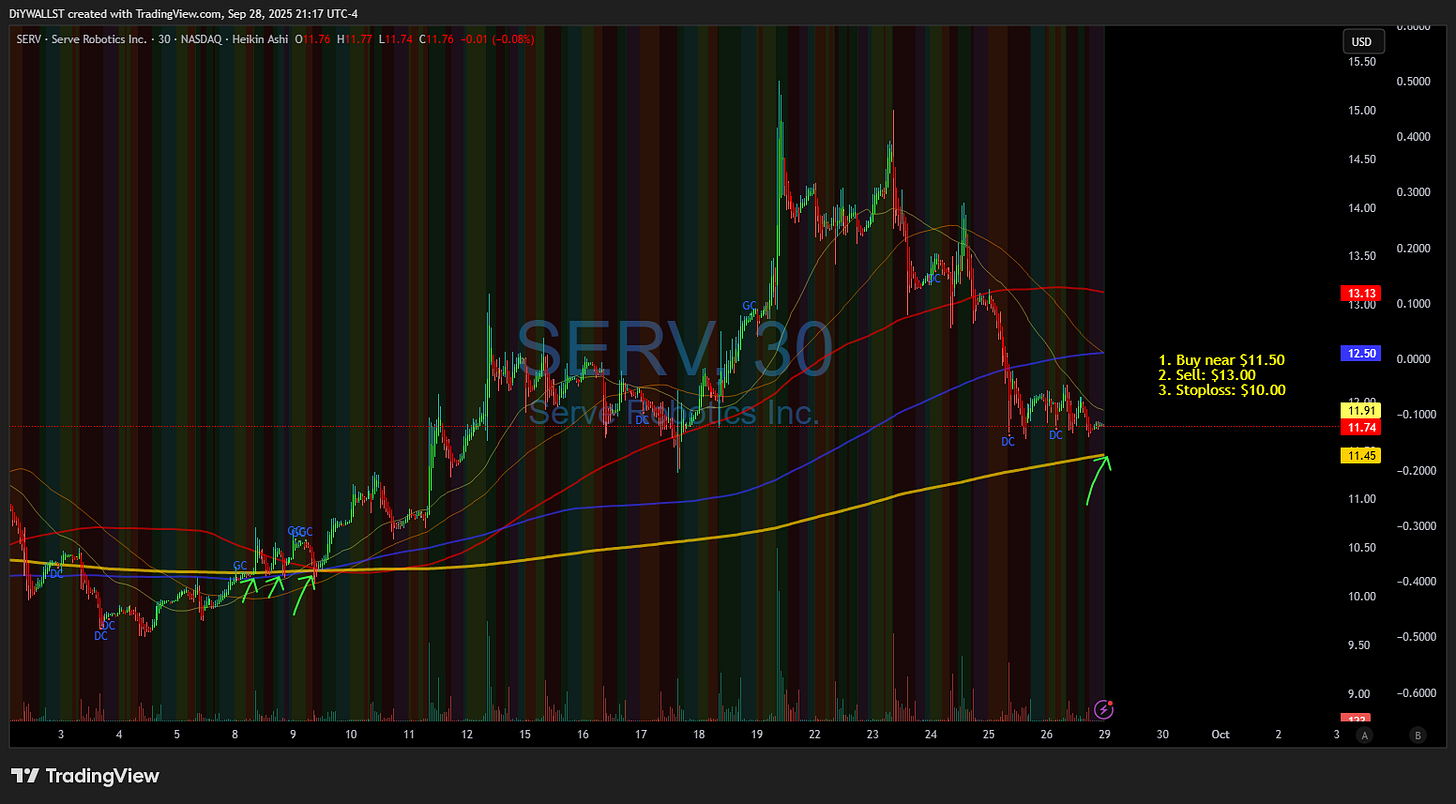Click the 14.50 price axis label

(x=1361, y=159)
